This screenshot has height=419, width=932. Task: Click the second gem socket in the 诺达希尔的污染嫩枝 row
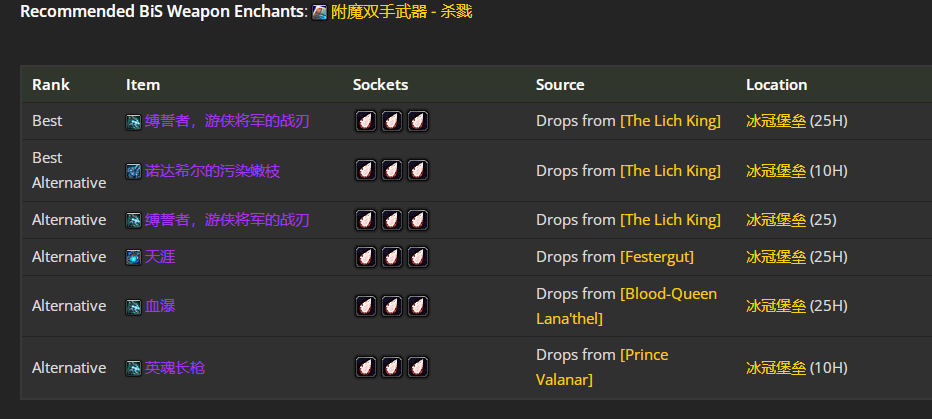pos(392,171)
